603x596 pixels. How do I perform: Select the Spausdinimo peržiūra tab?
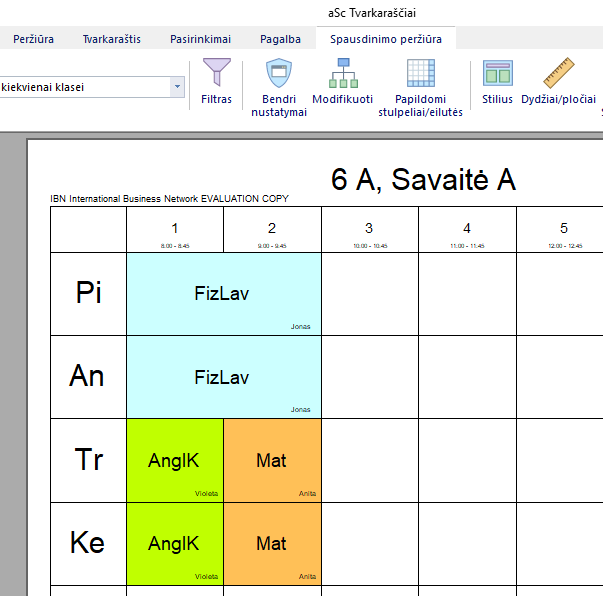[385, 39]
